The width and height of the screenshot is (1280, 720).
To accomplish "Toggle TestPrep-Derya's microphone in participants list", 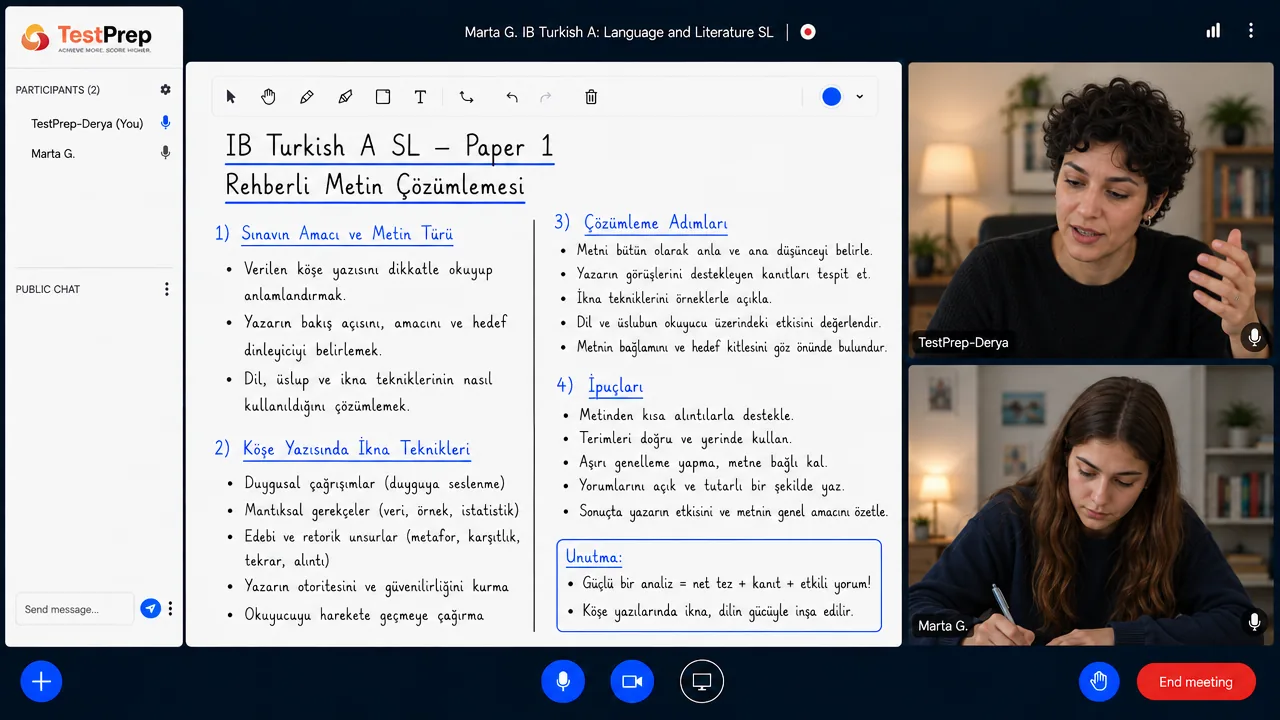I will [x=166, y=123].
